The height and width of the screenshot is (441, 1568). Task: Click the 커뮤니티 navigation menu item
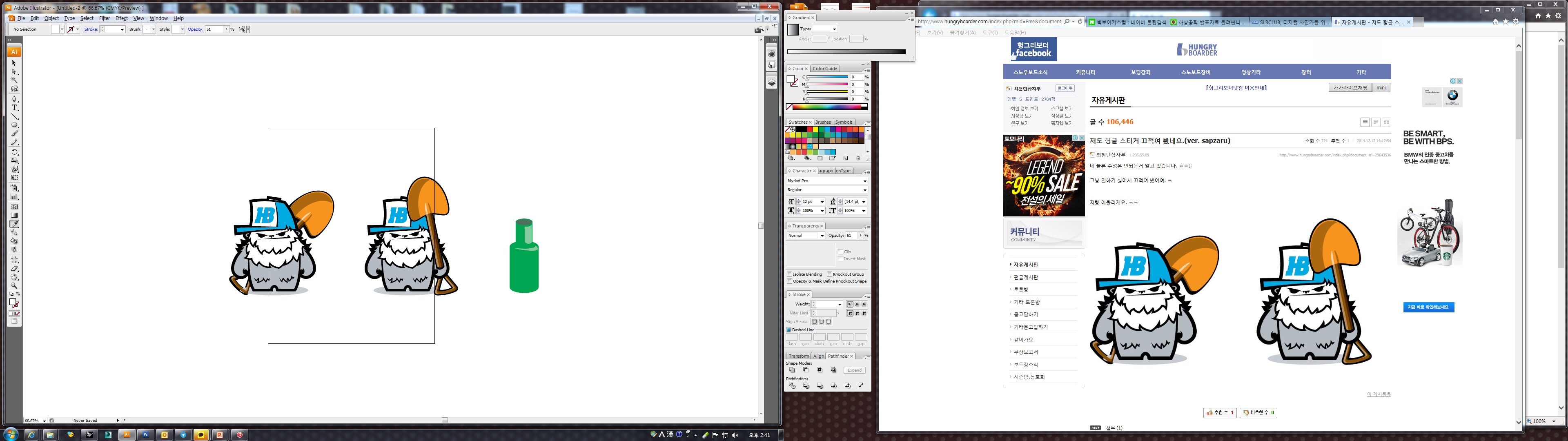(1085, 73)
